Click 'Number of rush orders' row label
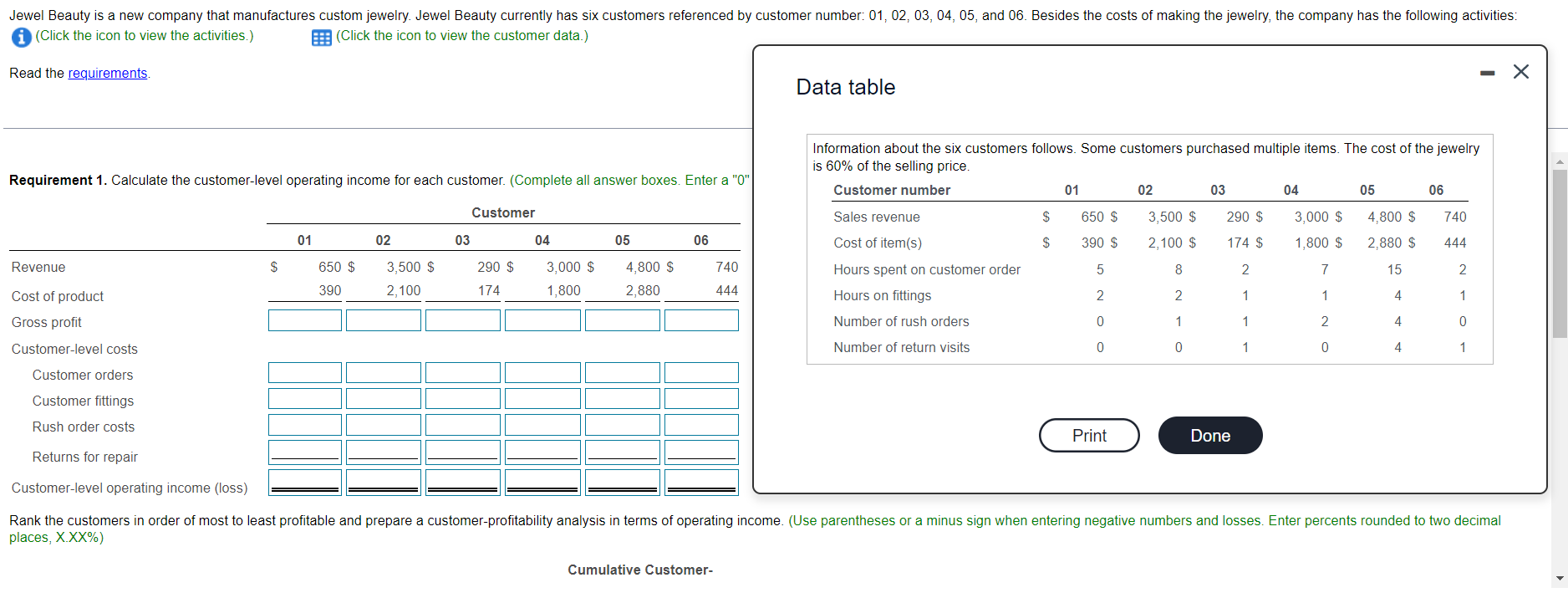The image size is (1568, 598). [901, 321]
